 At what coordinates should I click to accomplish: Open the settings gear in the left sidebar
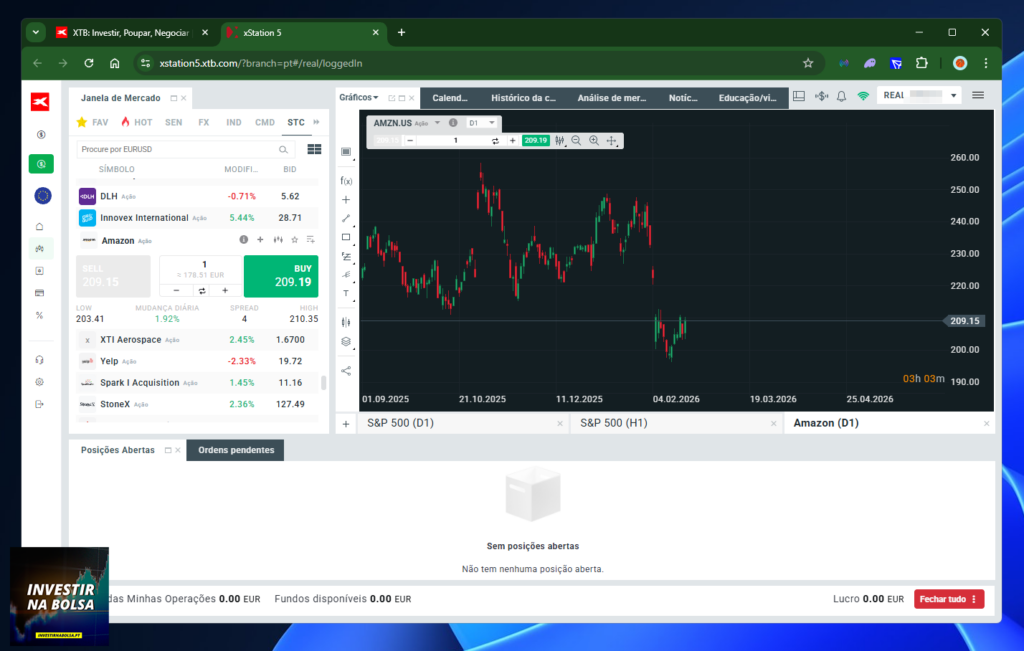(x=40, y=382)
